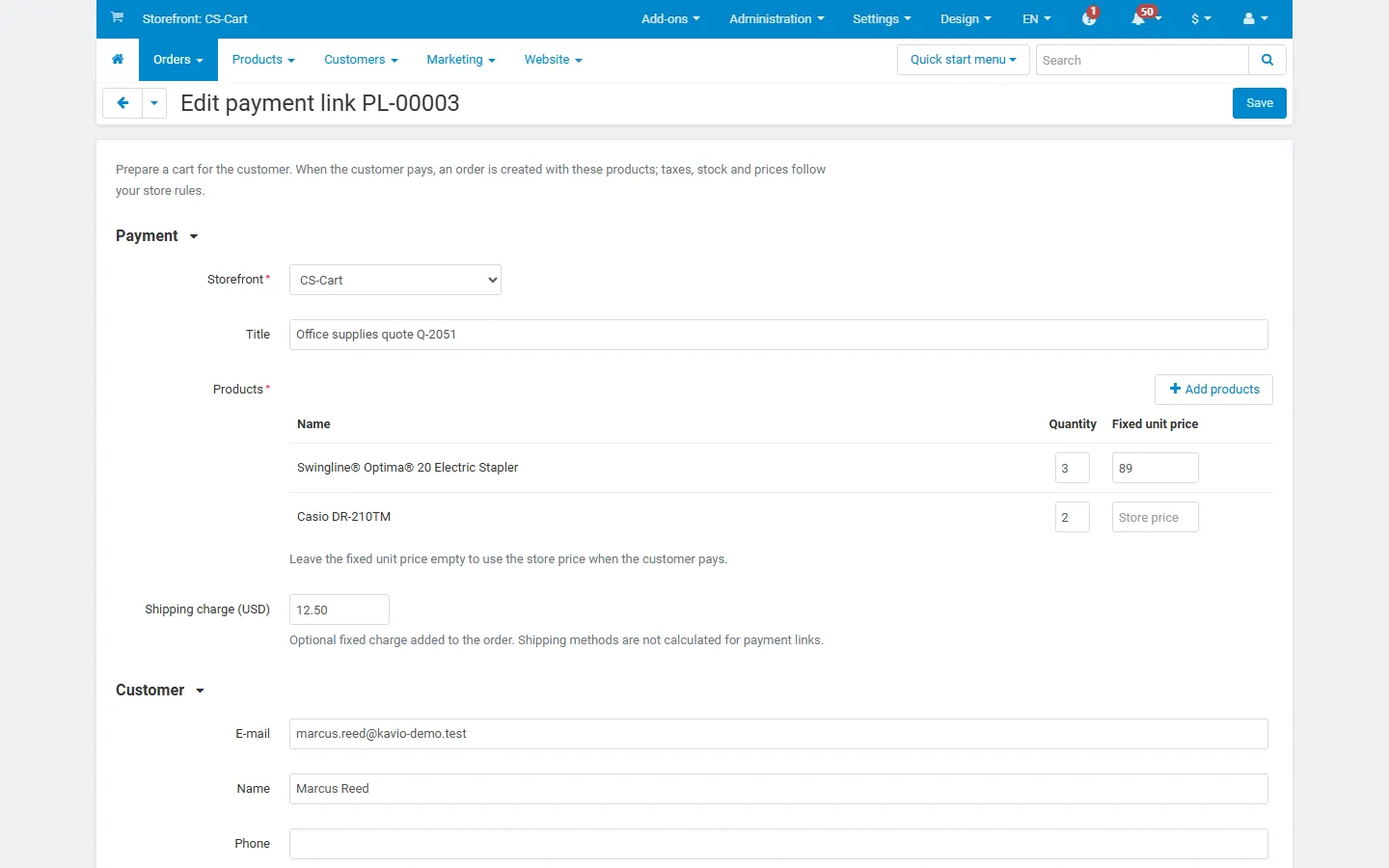Open the Marketing menu
This screenshot has height=868, width=1389.
tap(461, 60)
